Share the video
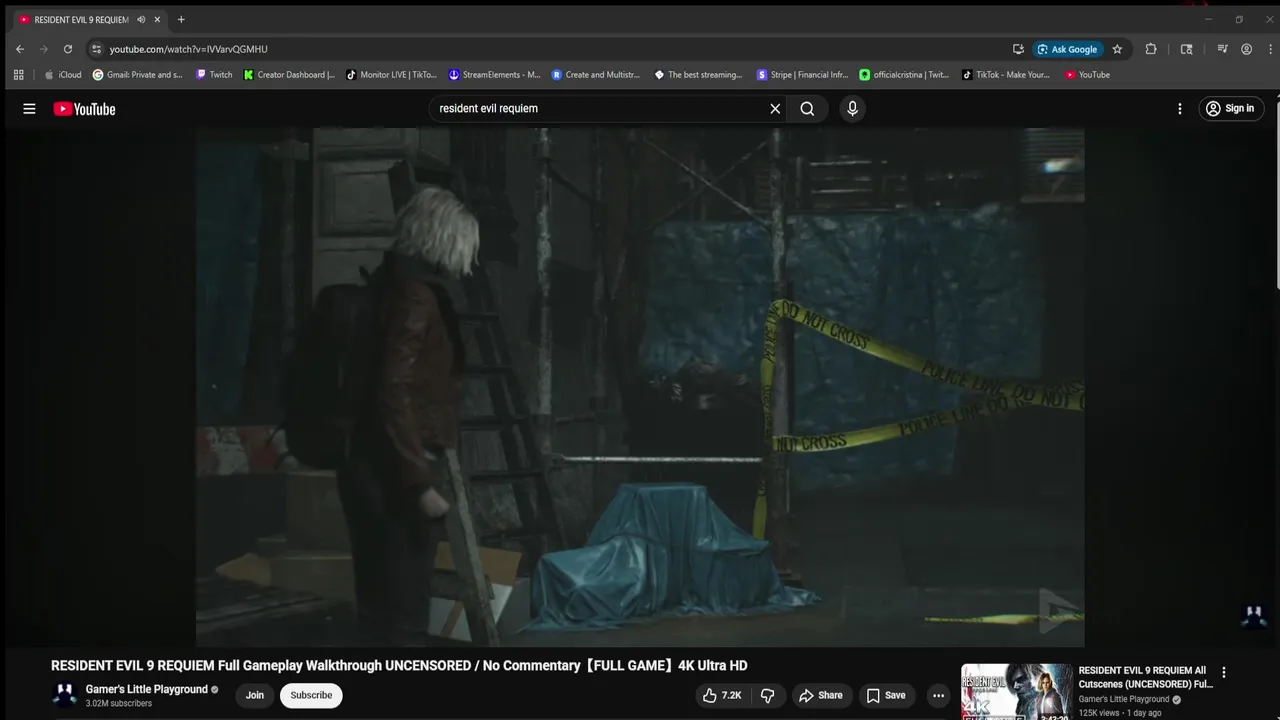 coord(821,696)
